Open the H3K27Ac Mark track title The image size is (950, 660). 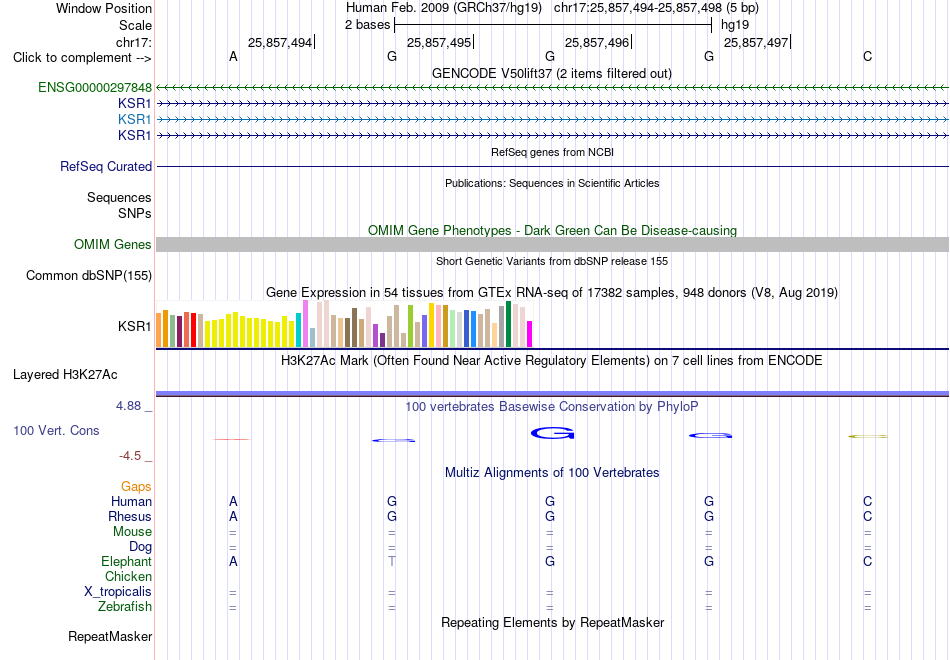point(551,361)
